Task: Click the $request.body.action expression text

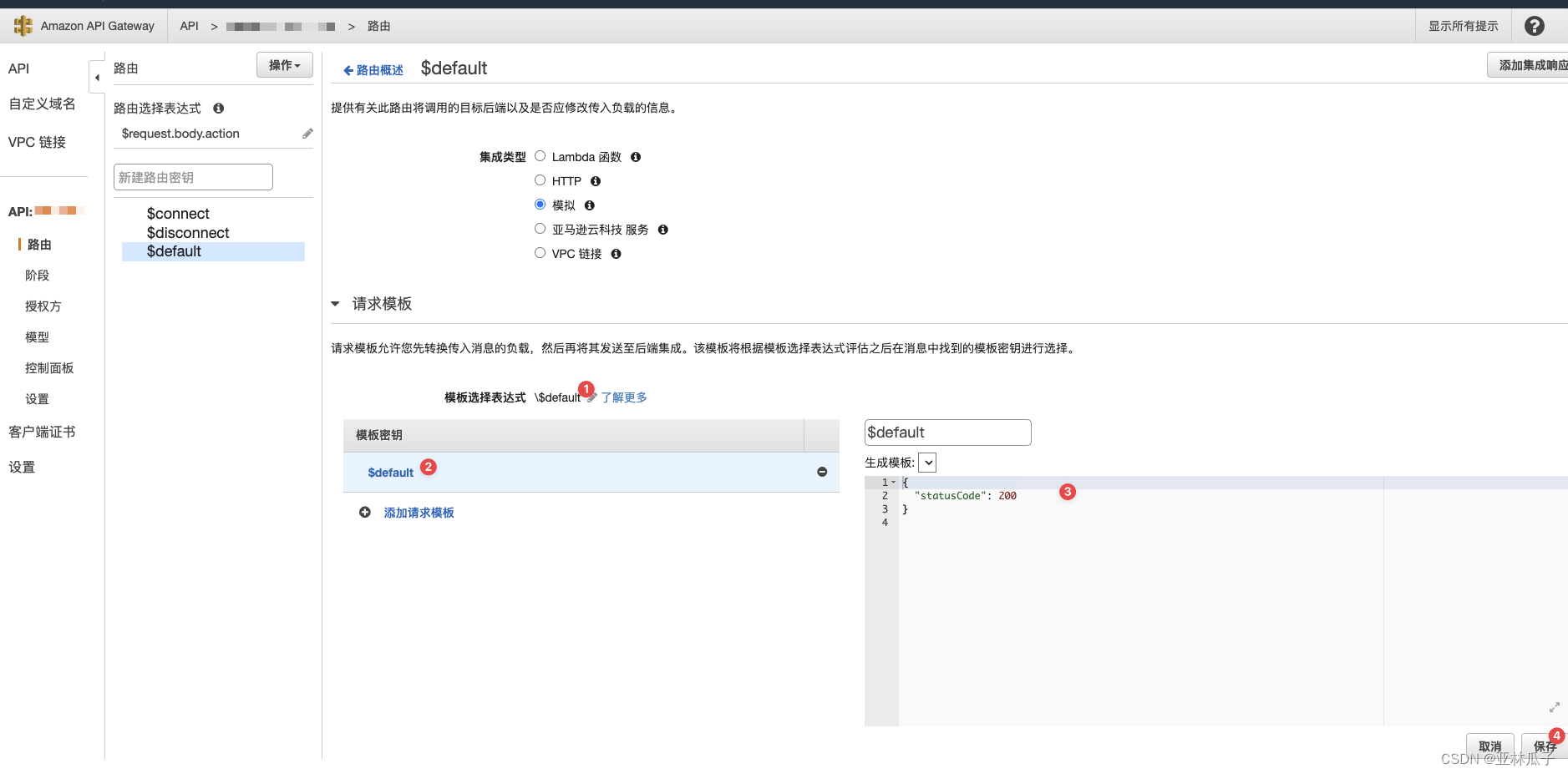Action: point(180,134)
